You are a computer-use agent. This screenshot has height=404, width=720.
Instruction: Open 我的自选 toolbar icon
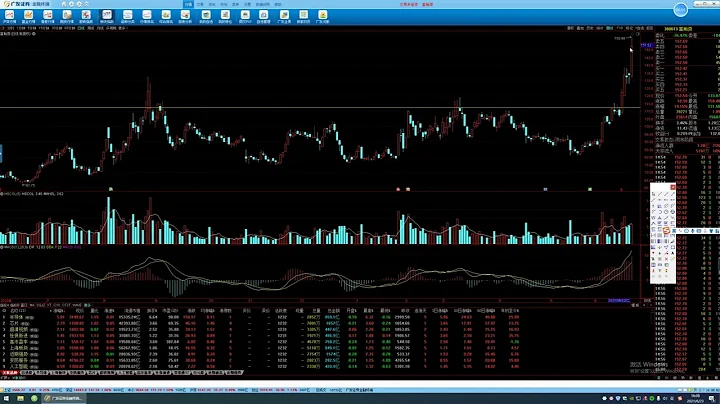[x=206, y=17]
